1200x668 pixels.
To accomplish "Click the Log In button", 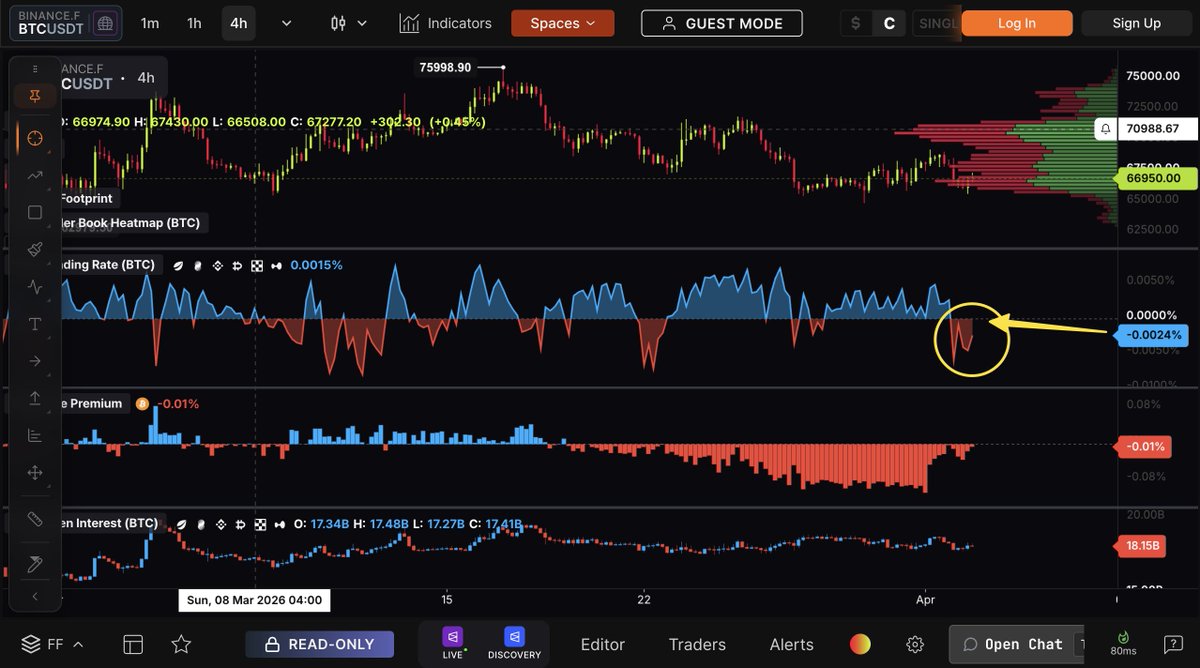I will [1017, 23].
